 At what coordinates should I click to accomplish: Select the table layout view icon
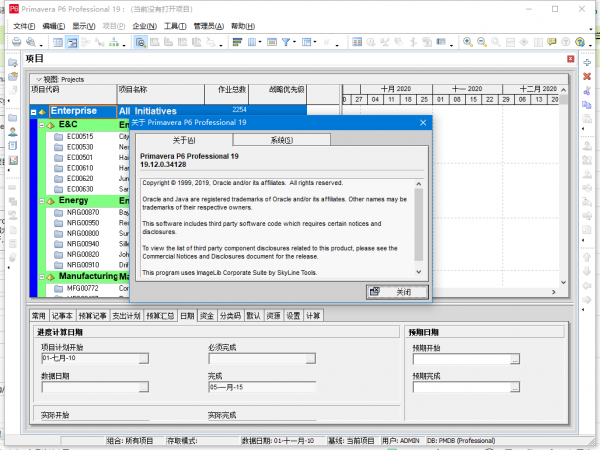58,42
